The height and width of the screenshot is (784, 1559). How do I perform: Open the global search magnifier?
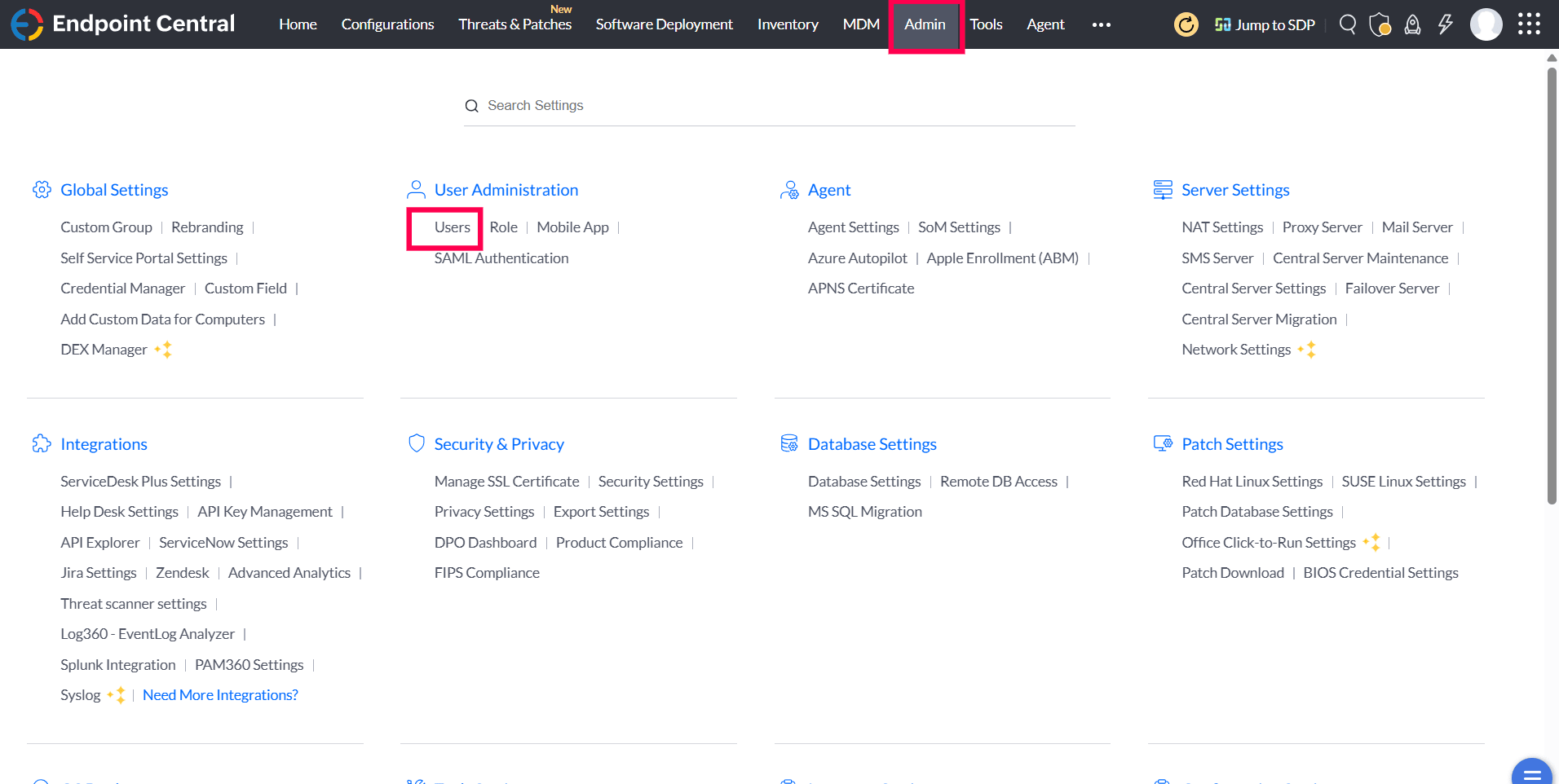[1347, 24]
